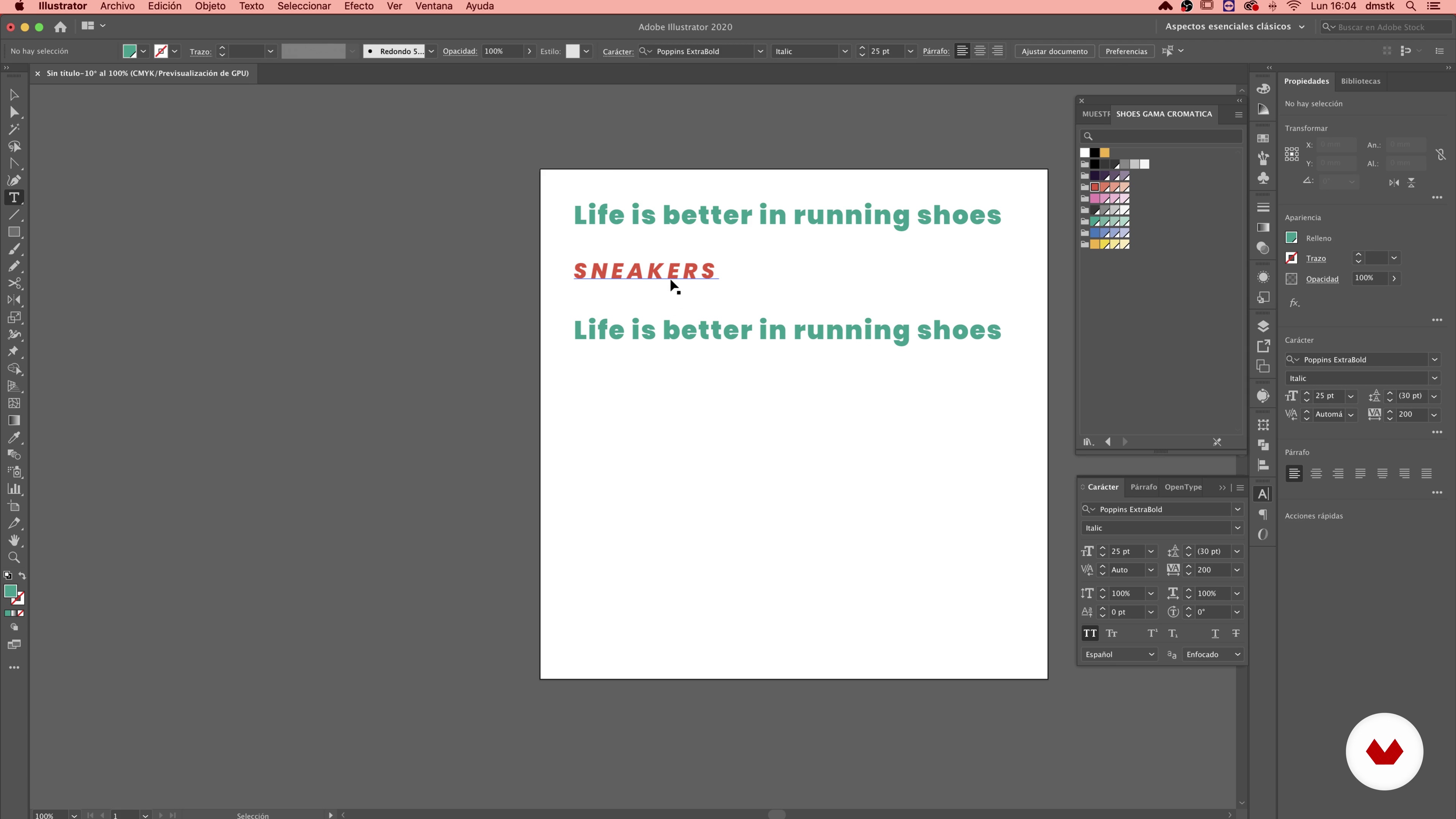Open the Texto menu
The image size is (1456, 819).
point(251,6)
